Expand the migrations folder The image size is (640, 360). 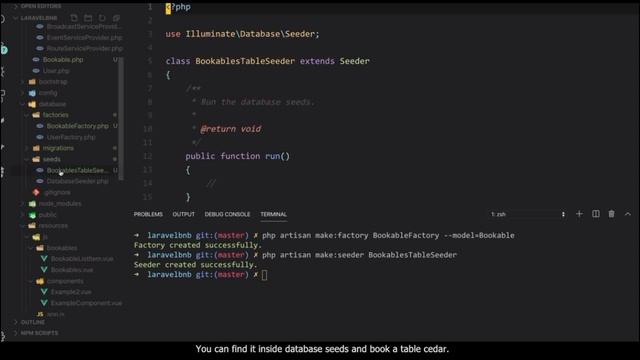tap(58, 148)
